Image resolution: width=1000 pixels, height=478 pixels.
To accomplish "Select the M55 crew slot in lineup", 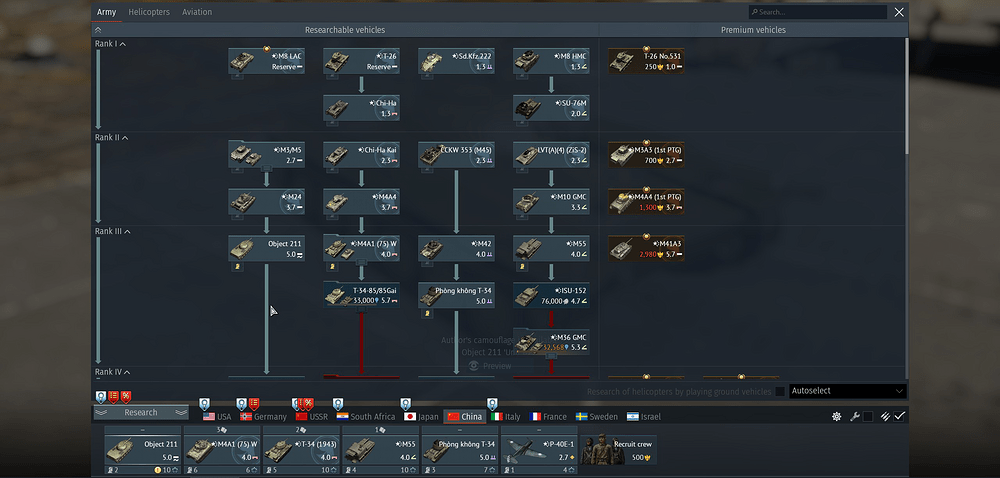I will click(x=380, y=451).
